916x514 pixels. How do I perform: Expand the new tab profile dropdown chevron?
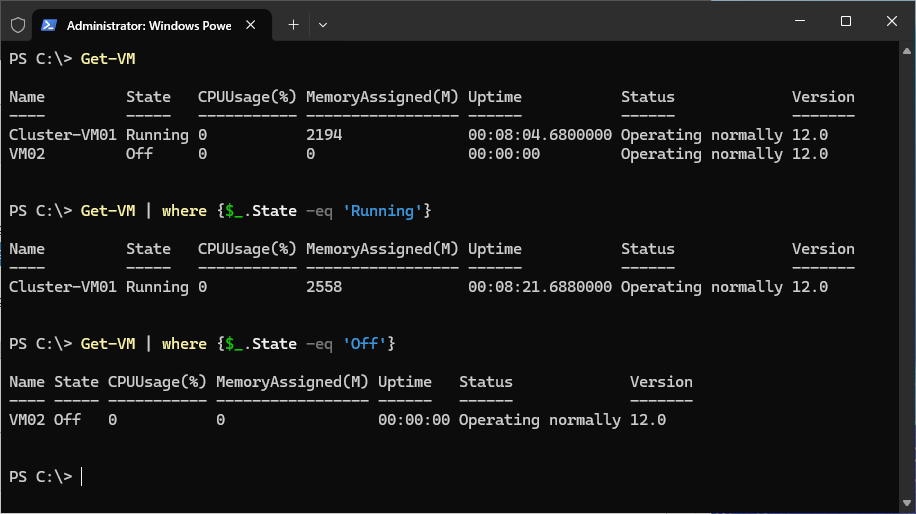(x=322, y=24)
